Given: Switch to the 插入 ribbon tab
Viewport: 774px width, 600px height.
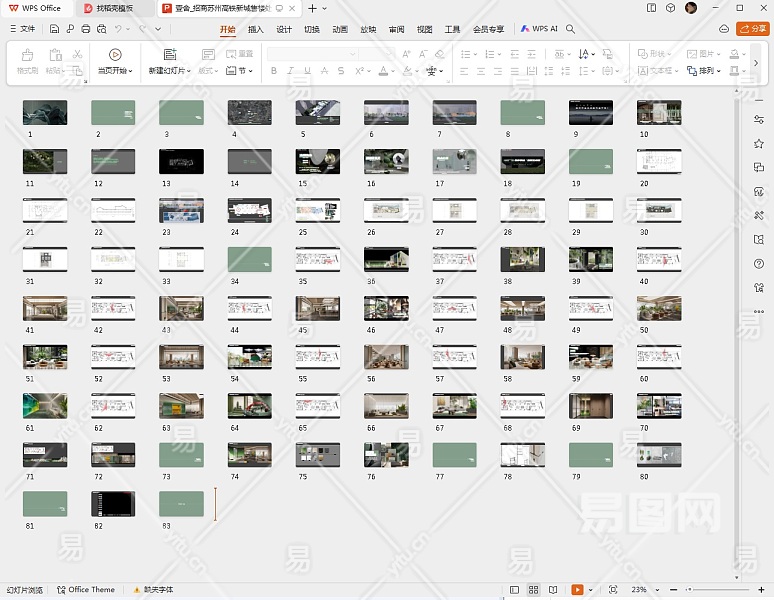Looking at the screenshot, I should click(x=256, y=29).
